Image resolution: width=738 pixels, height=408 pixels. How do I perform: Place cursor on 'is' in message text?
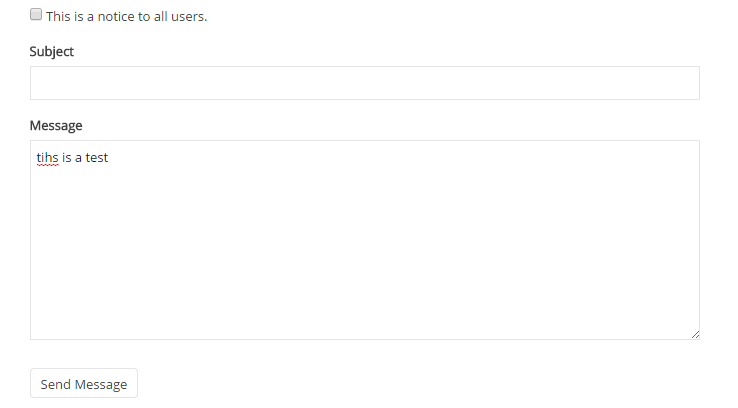click(67, 157)
